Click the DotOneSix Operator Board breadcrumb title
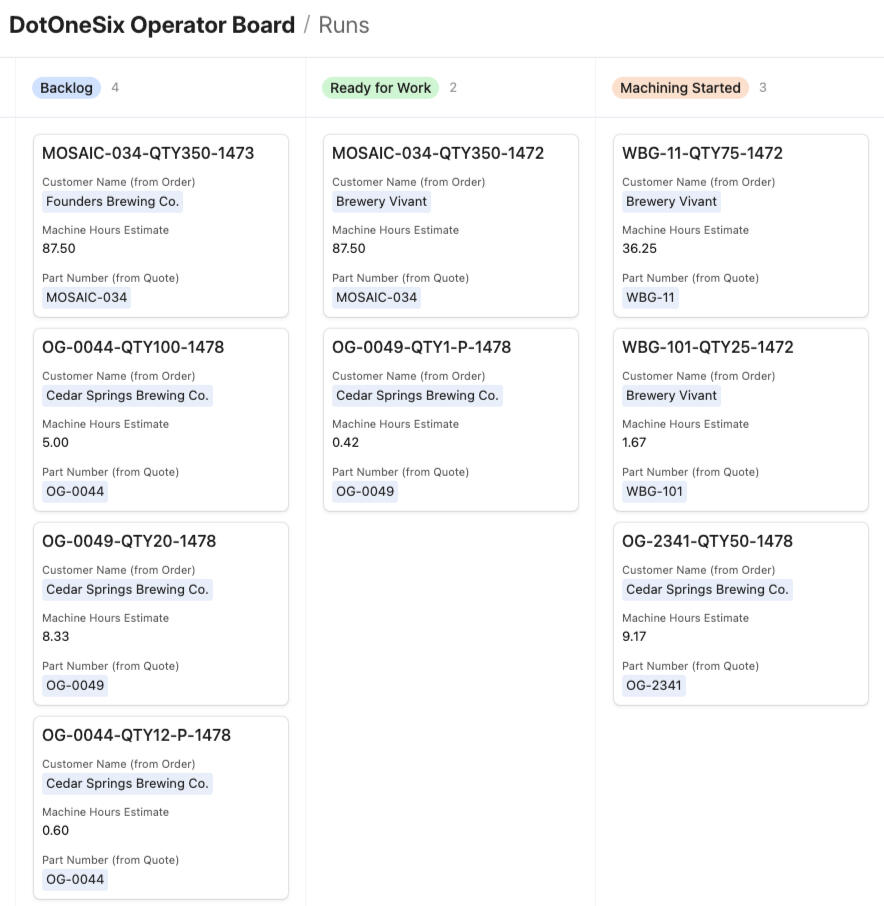This screenshot has height=906, width=884. click(x=152, y=25)
